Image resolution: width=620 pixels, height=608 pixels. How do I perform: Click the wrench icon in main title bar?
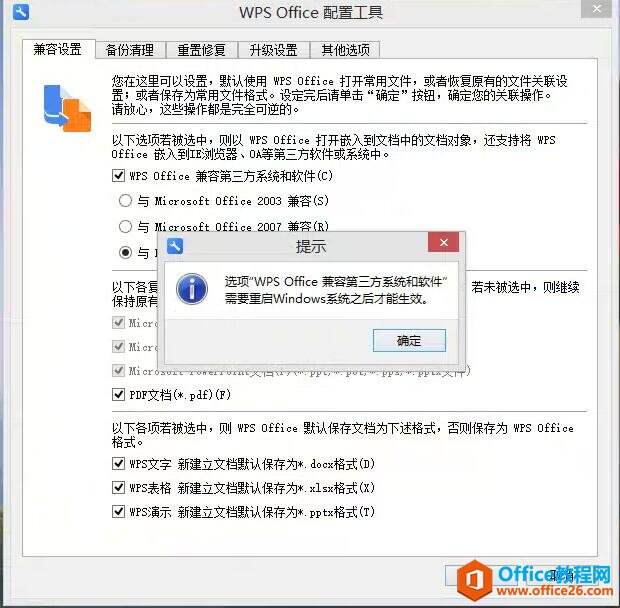(21, 12)
